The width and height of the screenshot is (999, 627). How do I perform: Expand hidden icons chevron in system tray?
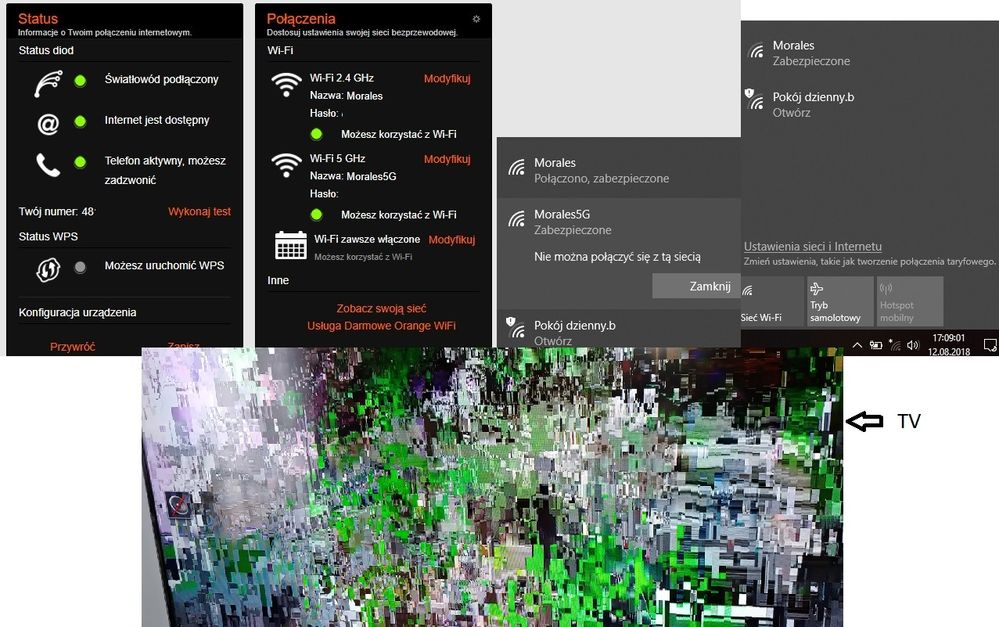(857, 345)
